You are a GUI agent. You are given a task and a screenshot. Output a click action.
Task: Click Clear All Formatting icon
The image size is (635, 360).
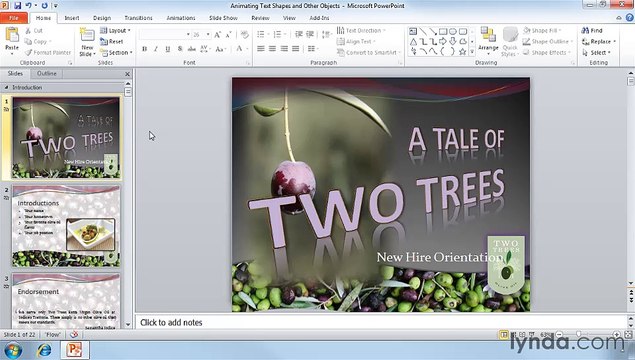point(244,35)
